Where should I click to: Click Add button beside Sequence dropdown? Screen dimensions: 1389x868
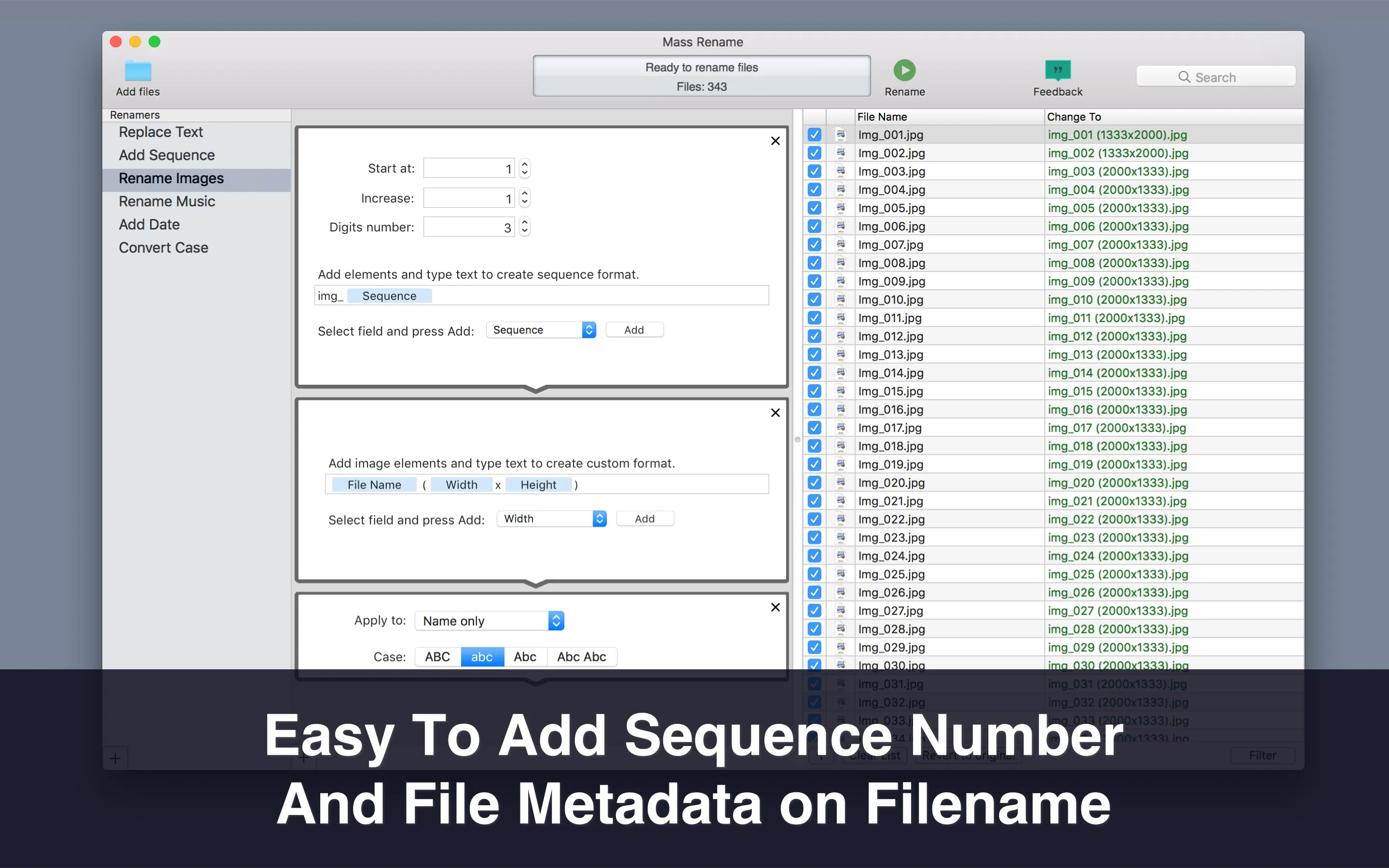634,330
